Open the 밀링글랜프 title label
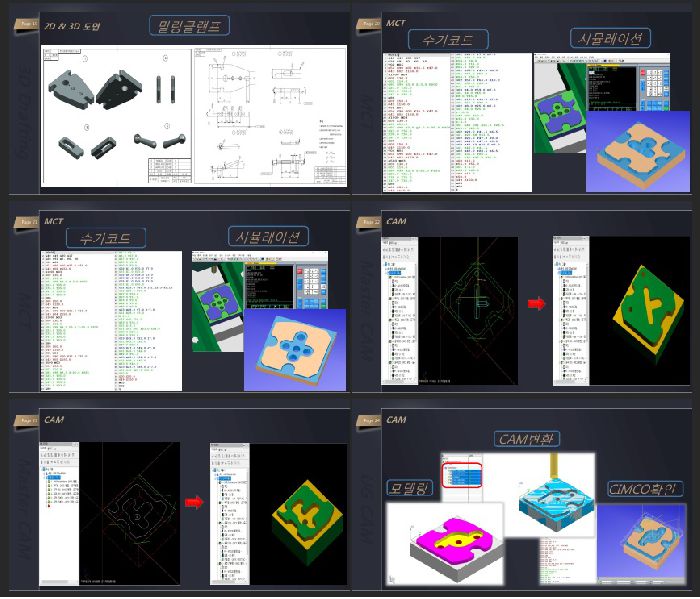The image size is (700, 599). click(190, 26)
